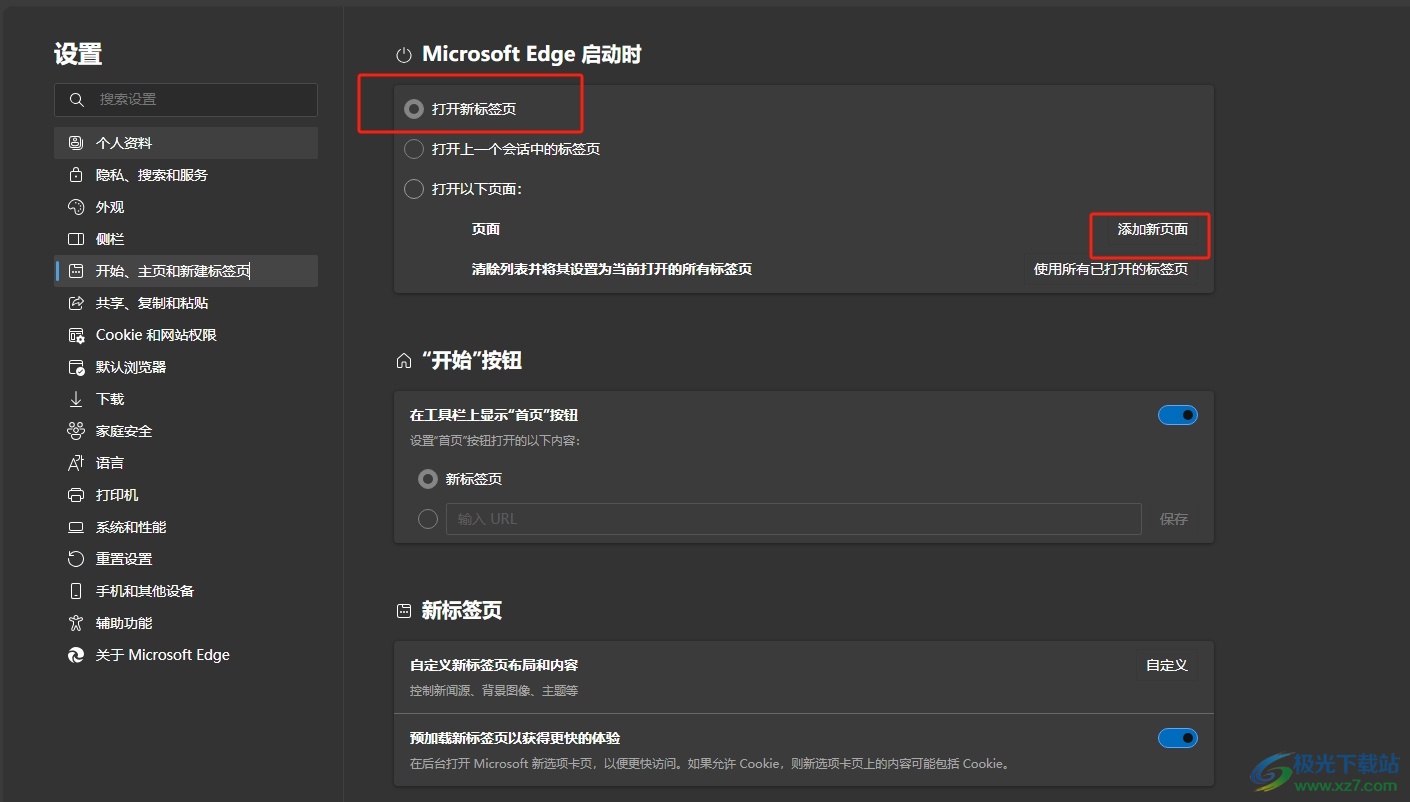This screenshot has width=1410, height=802.
Task: Click the 打印机 printer icon
Action: coord(76,495)
